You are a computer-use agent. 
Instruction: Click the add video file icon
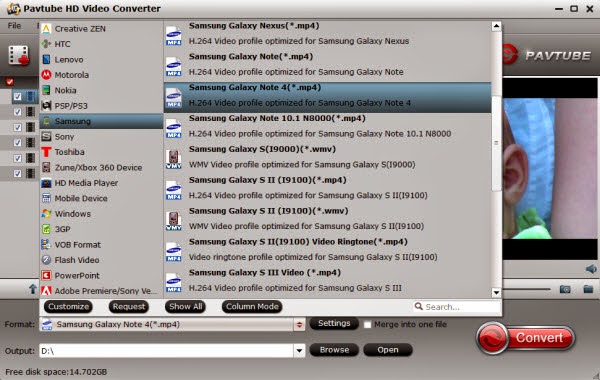(19, 56)
